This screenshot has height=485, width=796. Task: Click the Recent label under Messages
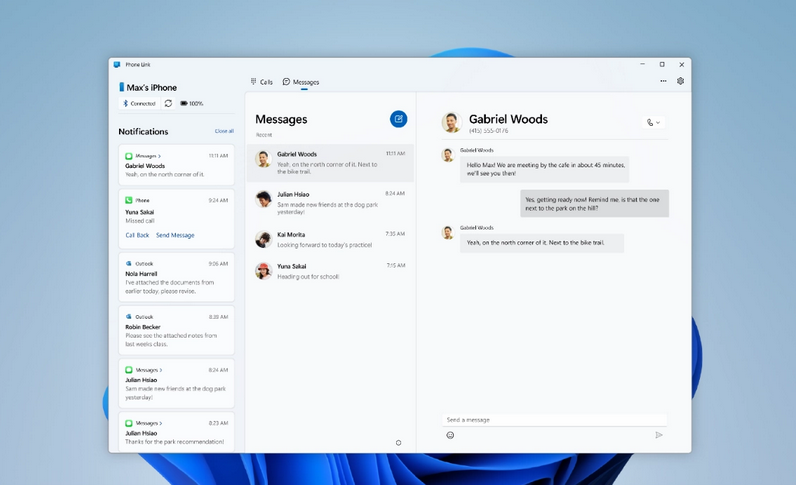[x=264, y=135]
